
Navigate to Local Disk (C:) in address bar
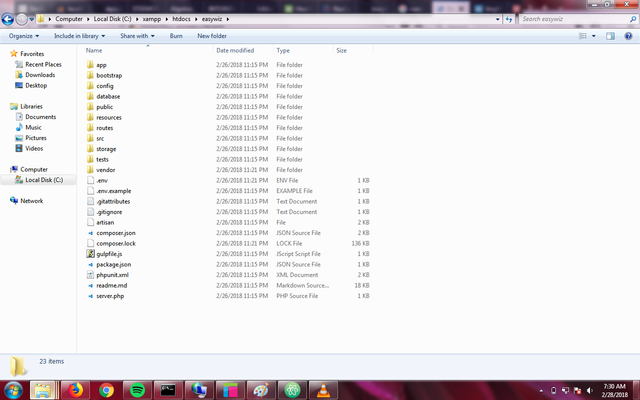click(x=112, y=19)
